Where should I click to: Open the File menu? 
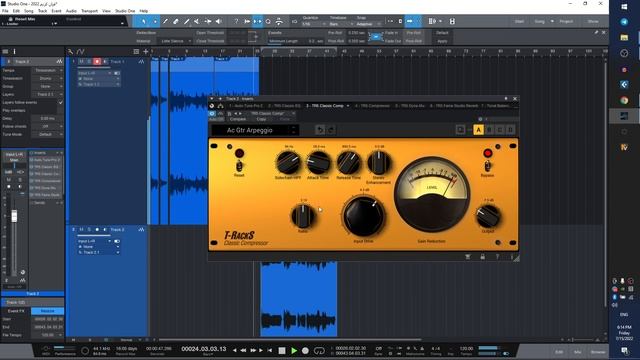click(x=5, y=11)
